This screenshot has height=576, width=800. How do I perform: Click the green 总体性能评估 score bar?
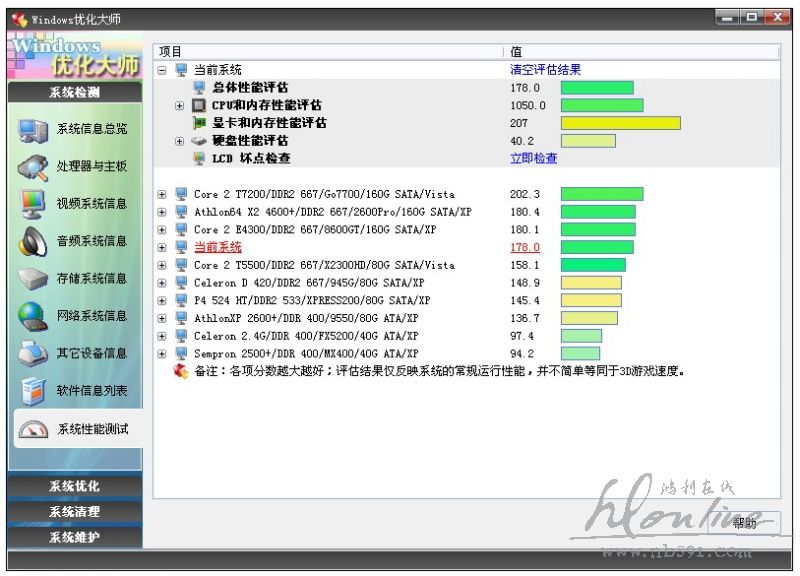click(597, 88)
